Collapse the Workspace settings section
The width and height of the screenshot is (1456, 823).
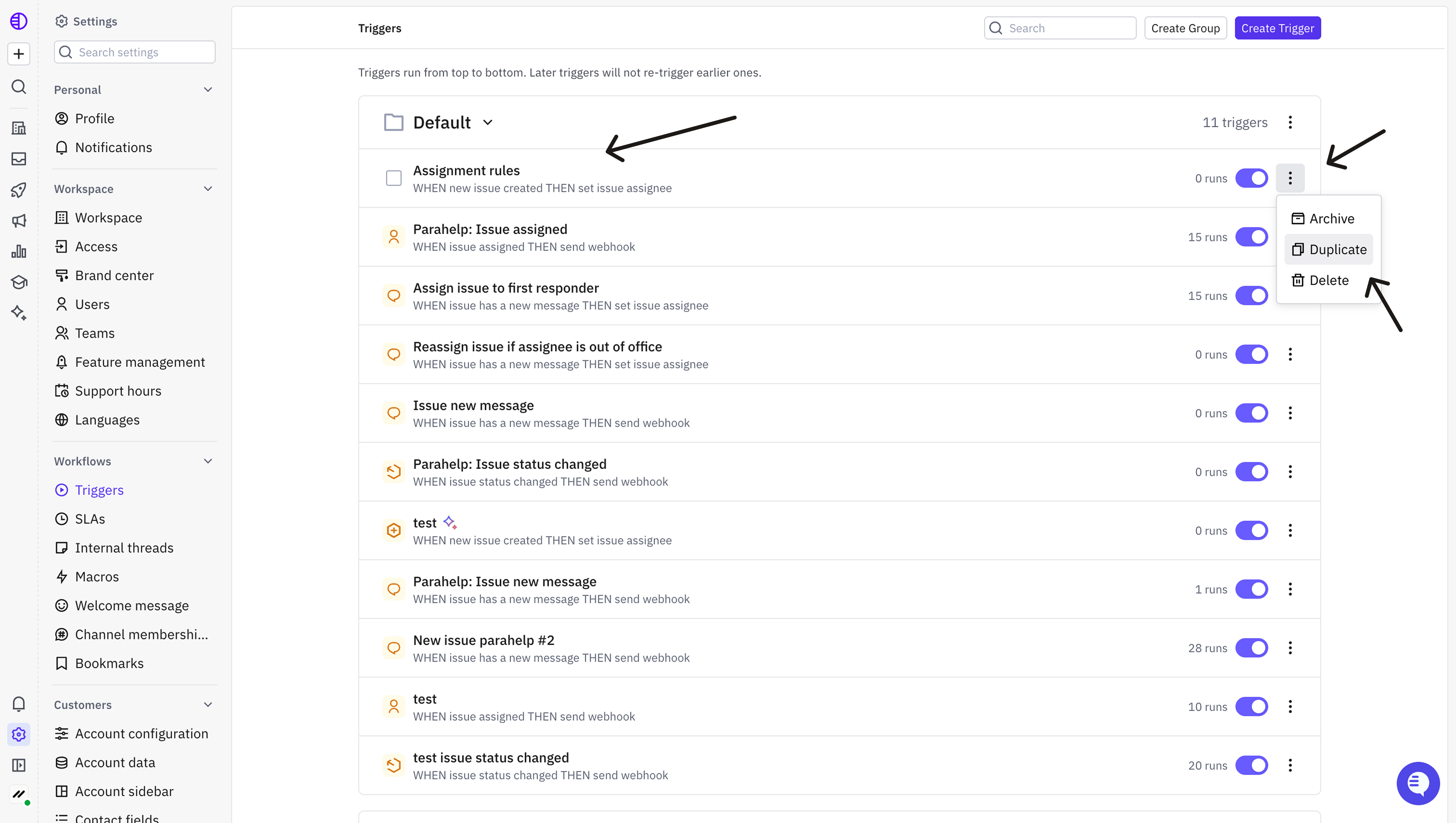(208, 189)
